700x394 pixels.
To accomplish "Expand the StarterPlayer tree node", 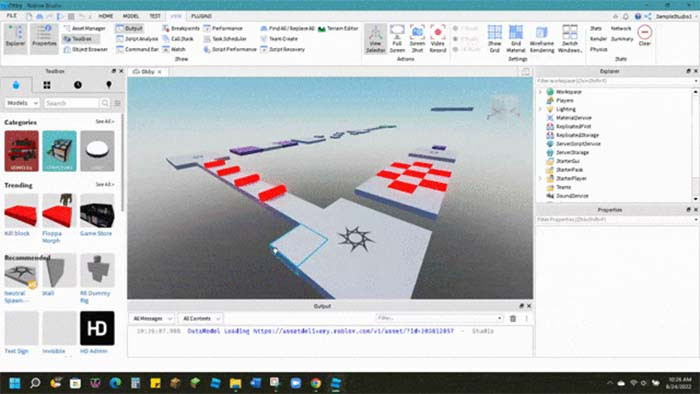I will (x=540, y=178).
